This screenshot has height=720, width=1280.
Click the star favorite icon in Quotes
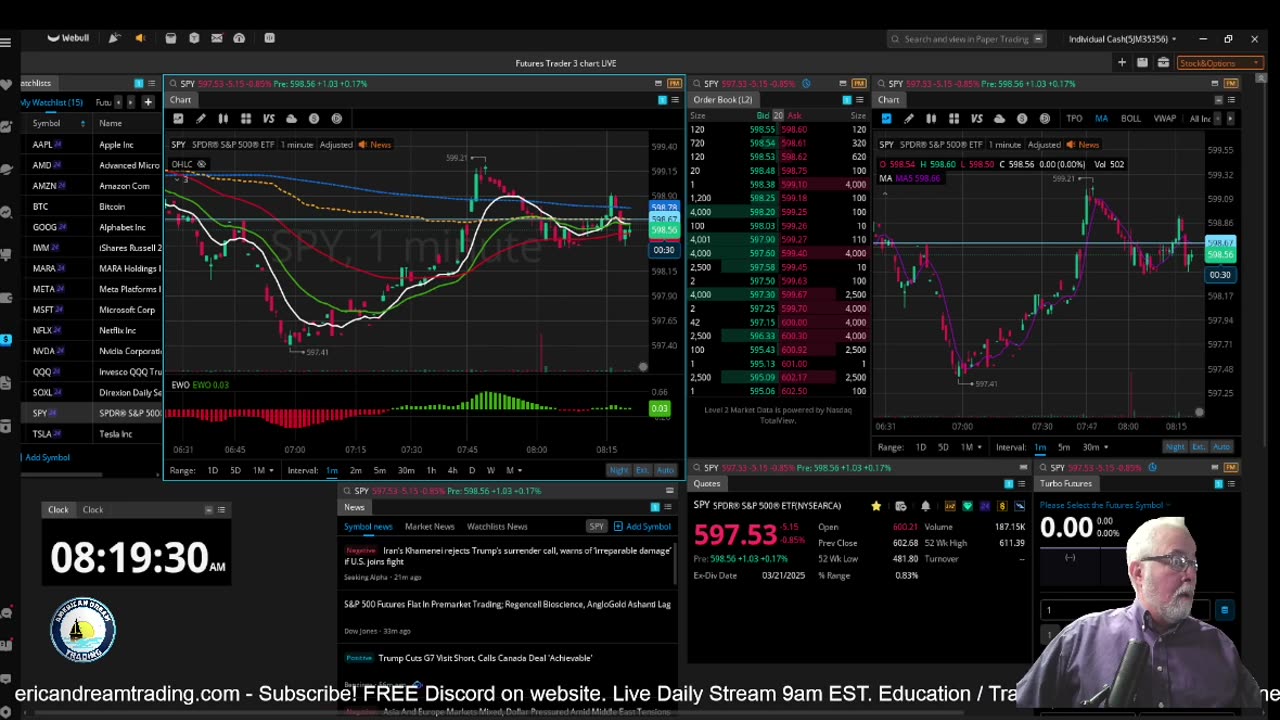pos(876,506)
